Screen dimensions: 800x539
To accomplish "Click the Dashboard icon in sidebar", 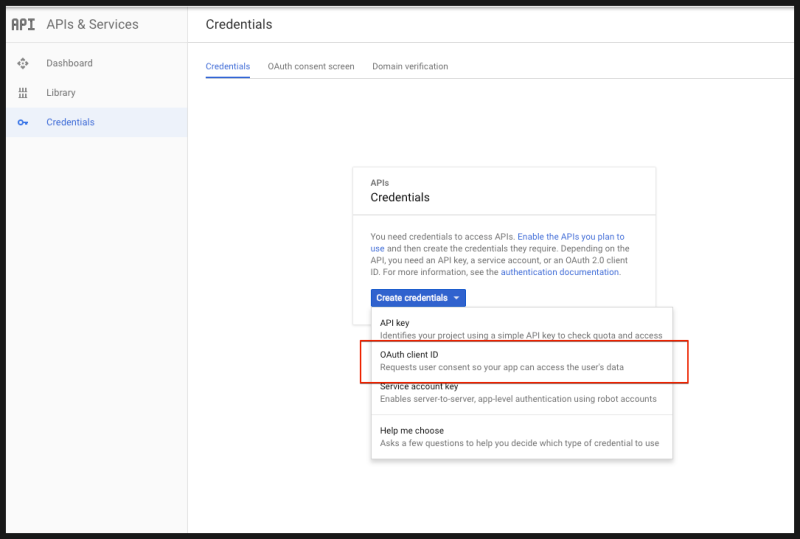I will pyautogui.click(x=23, y=63).
